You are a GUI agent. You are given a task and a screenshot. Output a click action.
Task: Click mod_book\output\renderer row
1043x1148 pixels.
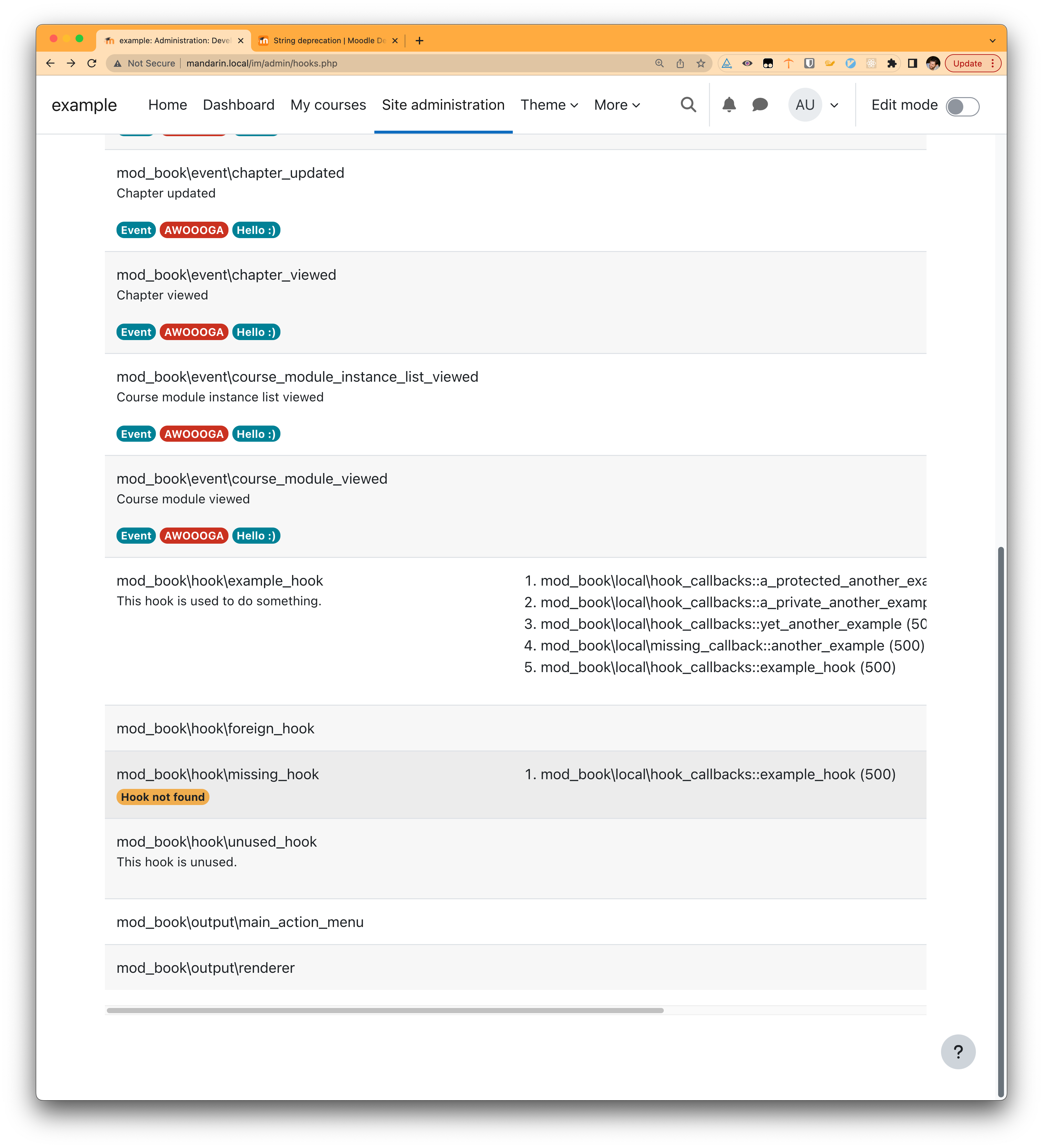(515, 968)
